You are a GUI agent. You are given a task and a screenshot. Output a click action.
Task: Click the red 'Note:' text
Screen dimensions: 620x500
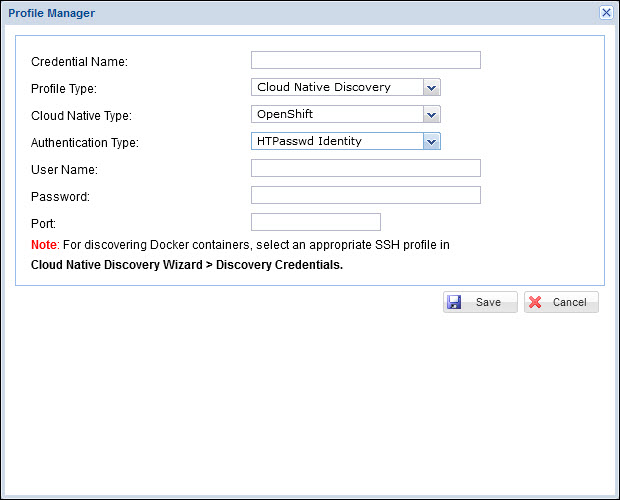point(45,245)
